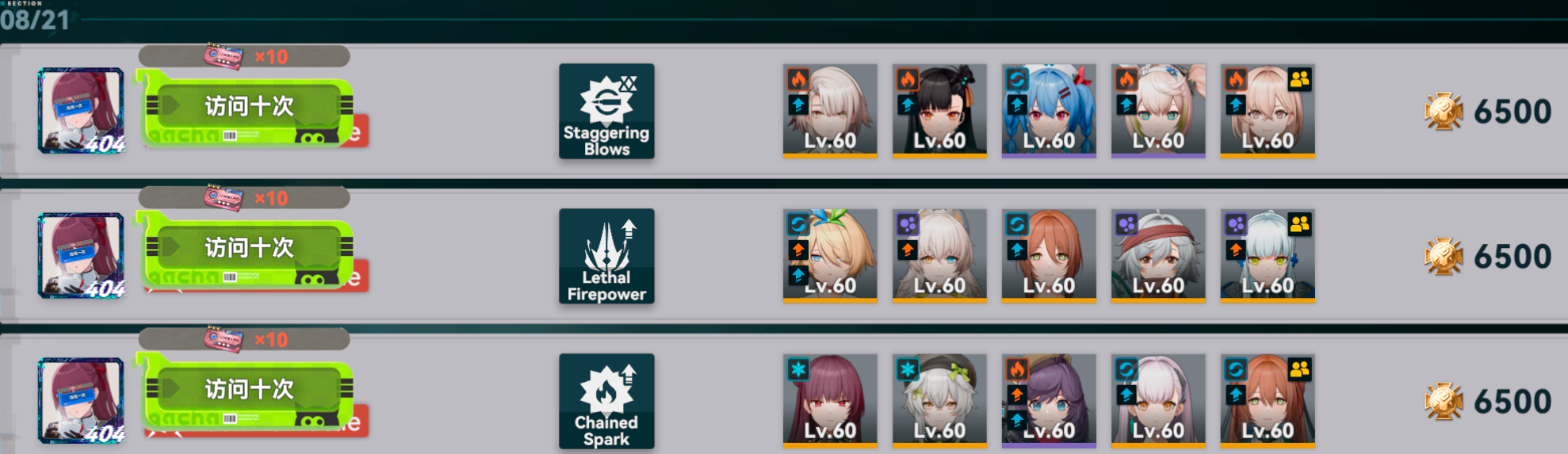Click the Lethal Firepower buff icon
Image resolution: width=1568 pixels, height=454 pixels.
click(606, 256)
